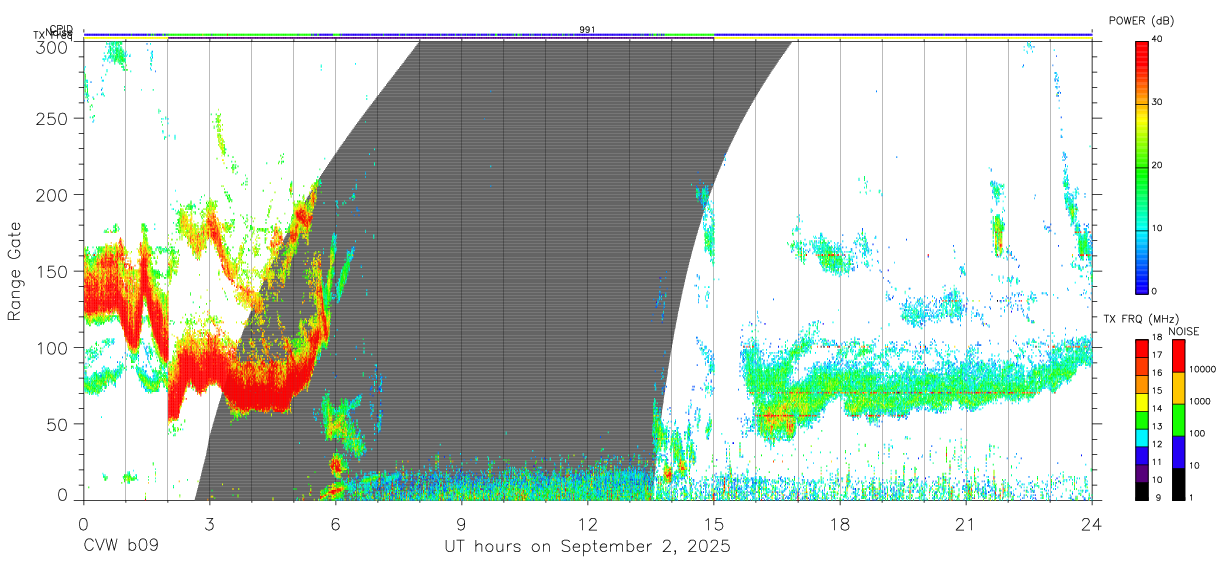Click the blue noise strip above the plot
Viewport: 1228px width, 567px height.
(x=587, y=35)
